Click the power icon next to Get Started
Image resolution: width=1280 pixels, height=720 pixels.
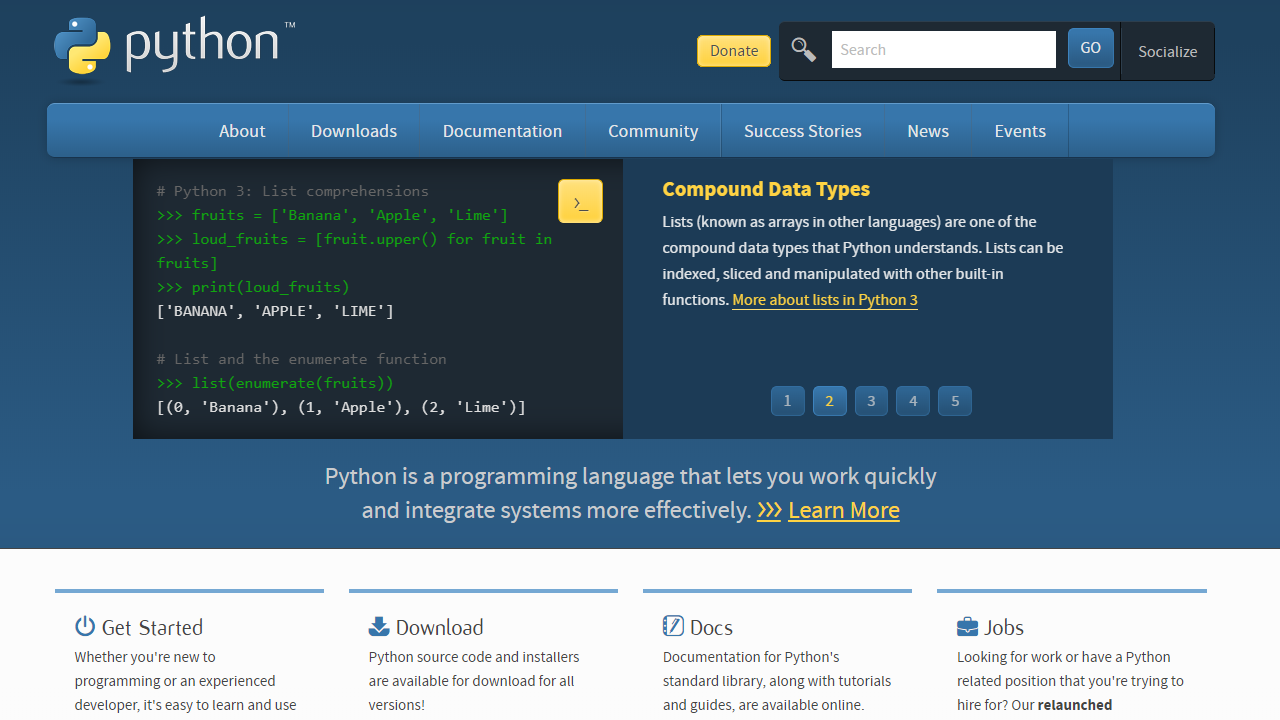pyautogui.click(x=85, y=626)
